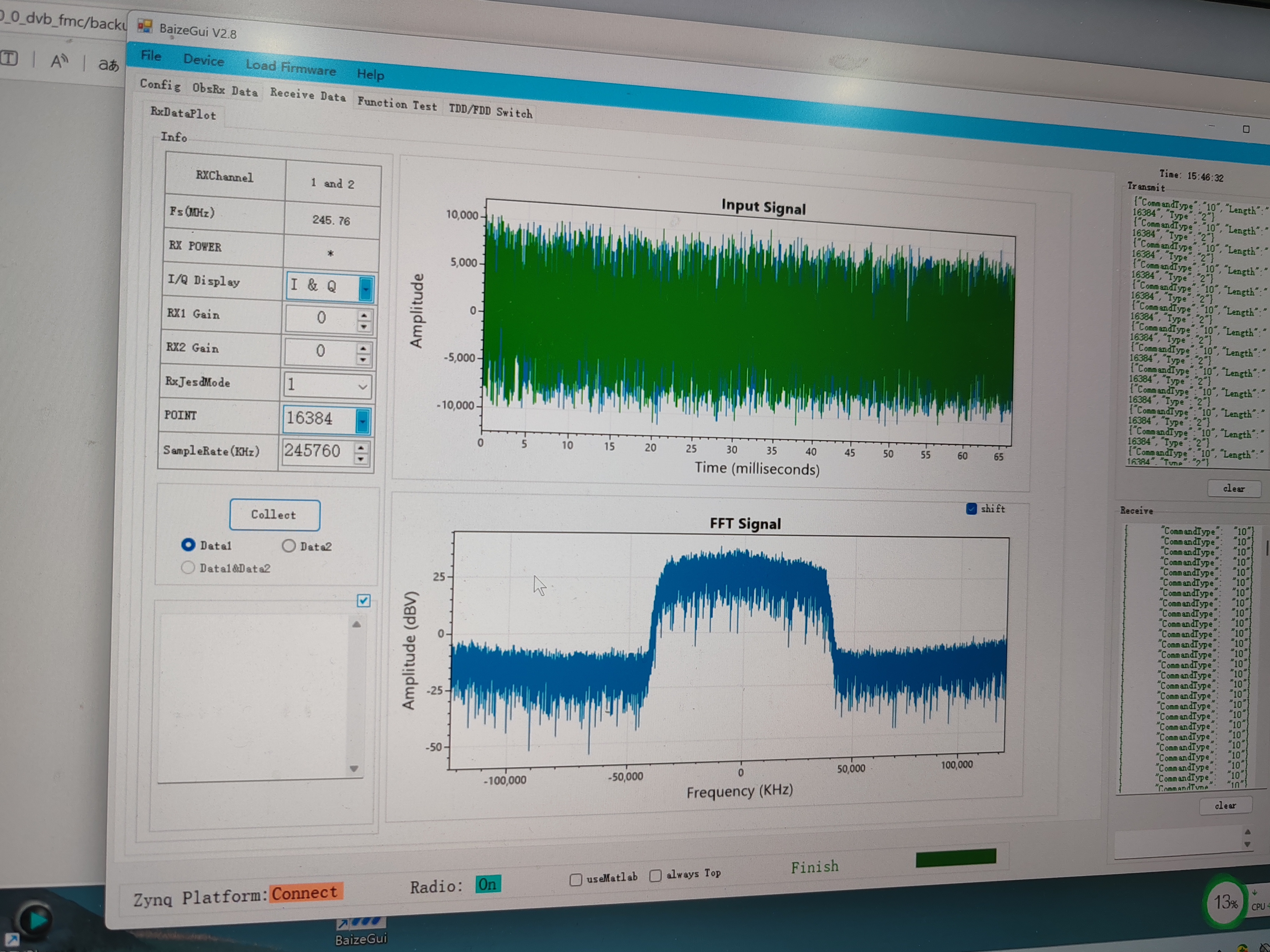Screen dimensions: 1270x952
Task: Click the RX2 Gain value field
Action: 320,351
